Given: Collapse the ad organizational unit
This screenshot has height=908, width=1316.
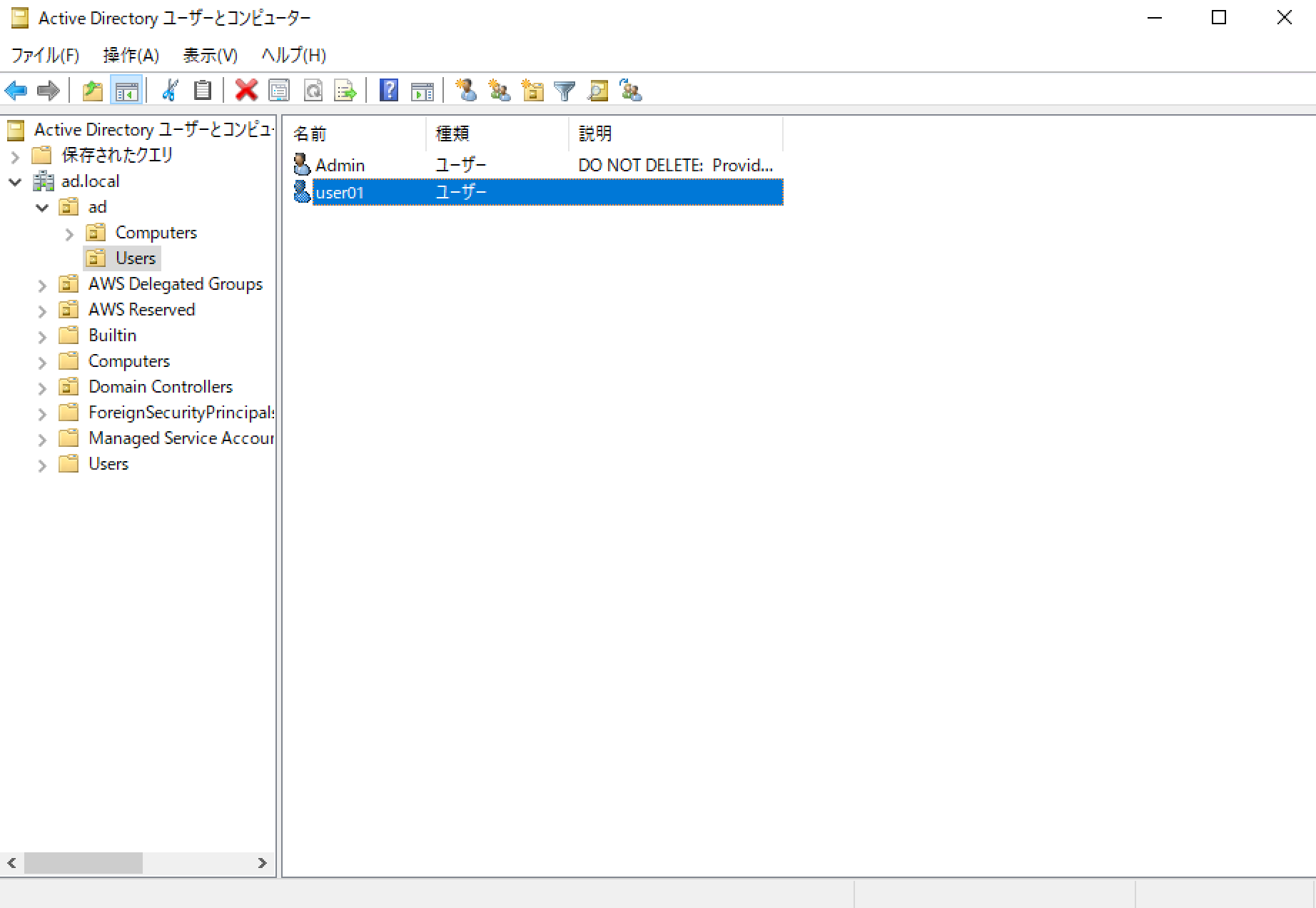Looking at the screenshot, I should pyautogui.click(x=42, y=208).
